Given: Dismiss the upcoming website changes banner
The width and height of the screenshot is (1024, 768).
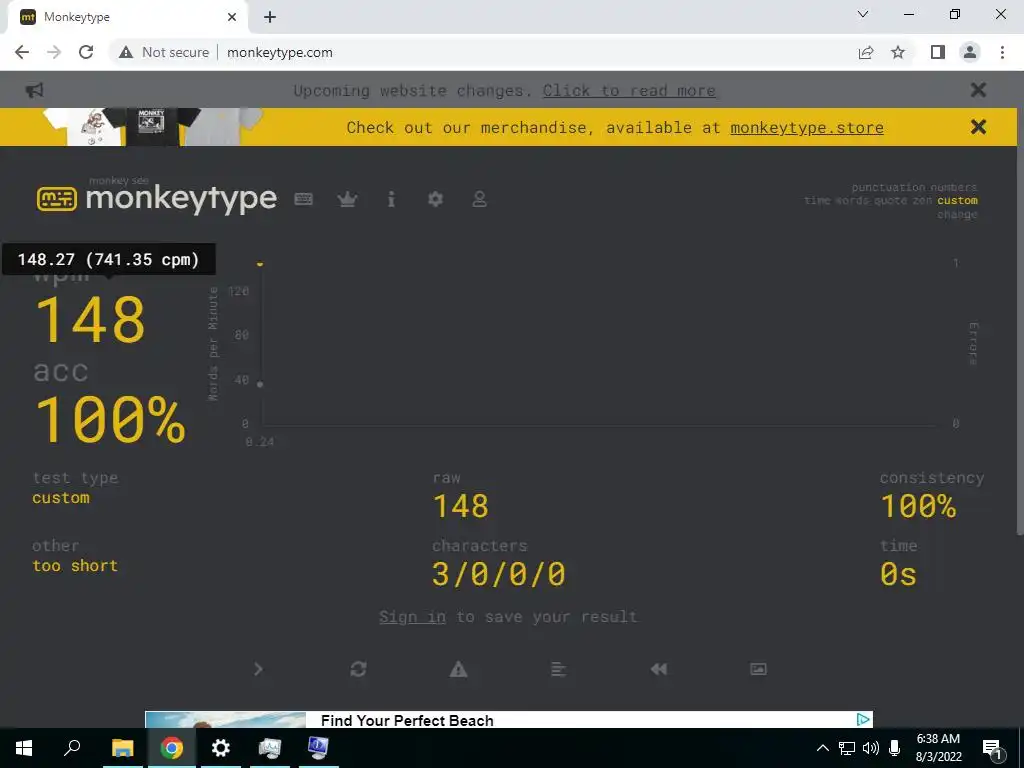Looking at the screenshot, I should click(978, 90).
